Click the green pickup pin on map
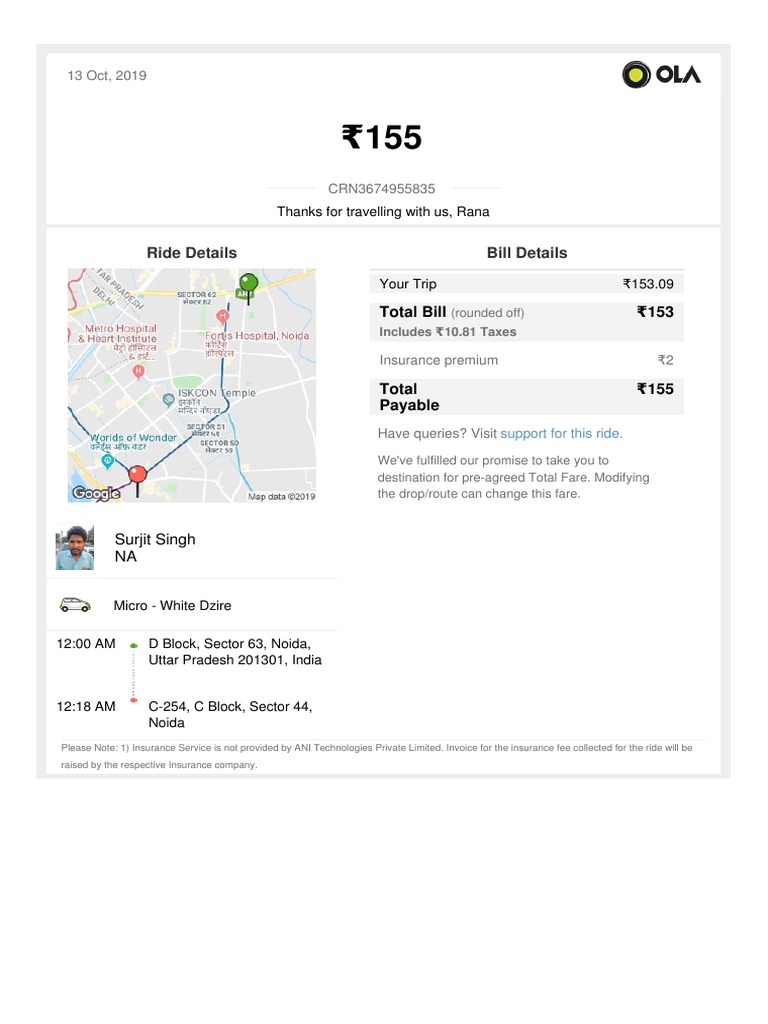768x1024 pixels. point(249,283)
